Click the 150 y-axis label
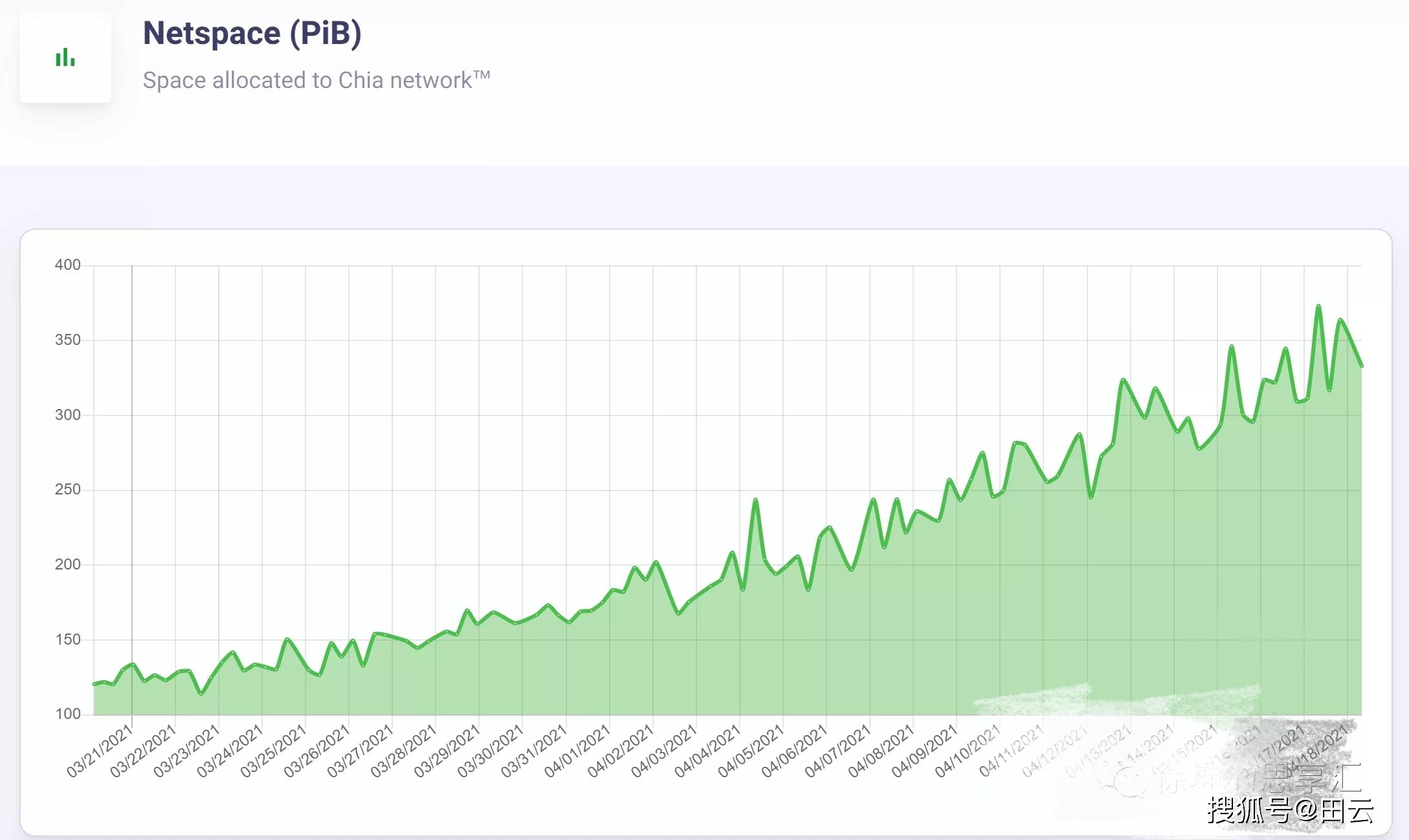The image size is (1409, 840). pyautogui.click(x=67, y=639)
